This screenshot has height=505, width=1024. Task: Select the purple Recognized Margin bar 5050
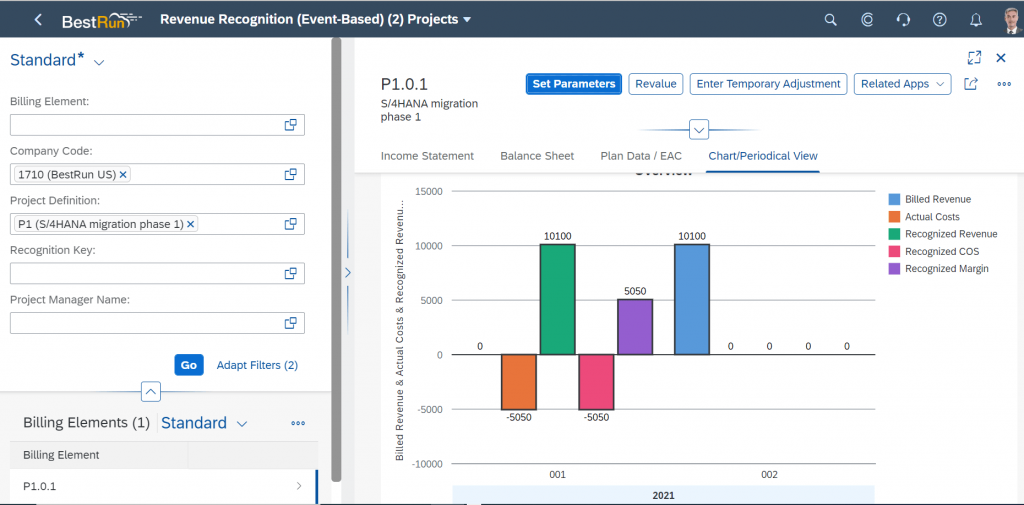635,327
